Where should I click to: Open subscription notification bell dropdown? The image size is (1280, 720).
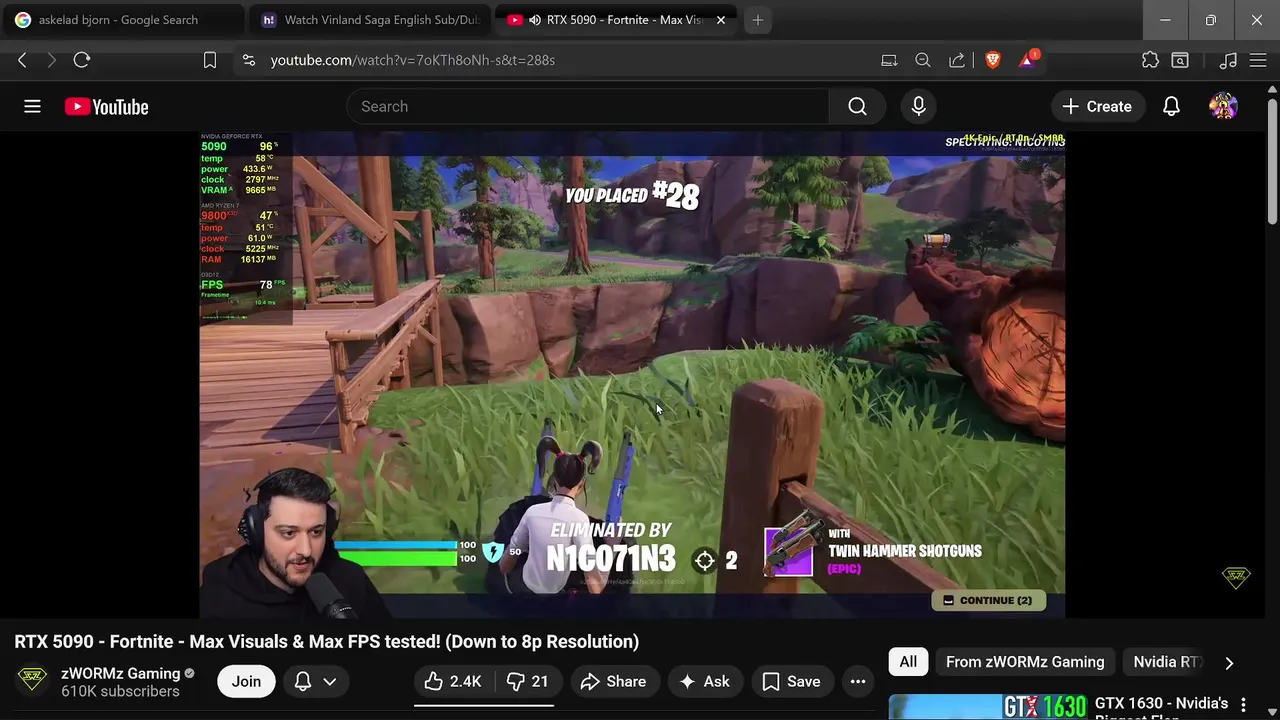[x=314, y=681]
